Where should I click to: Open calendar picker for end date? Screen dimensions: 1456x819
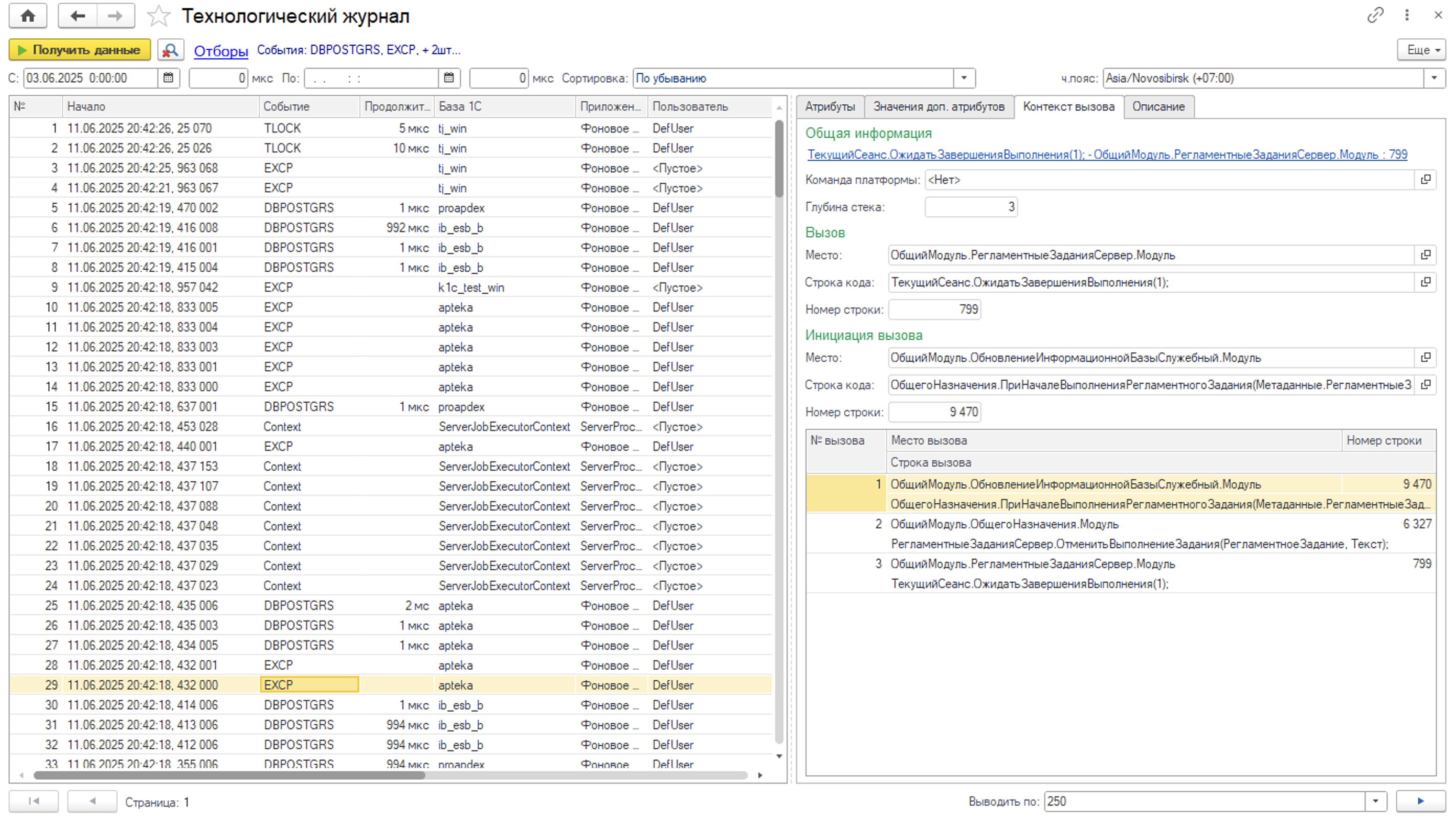pos(449,78)
